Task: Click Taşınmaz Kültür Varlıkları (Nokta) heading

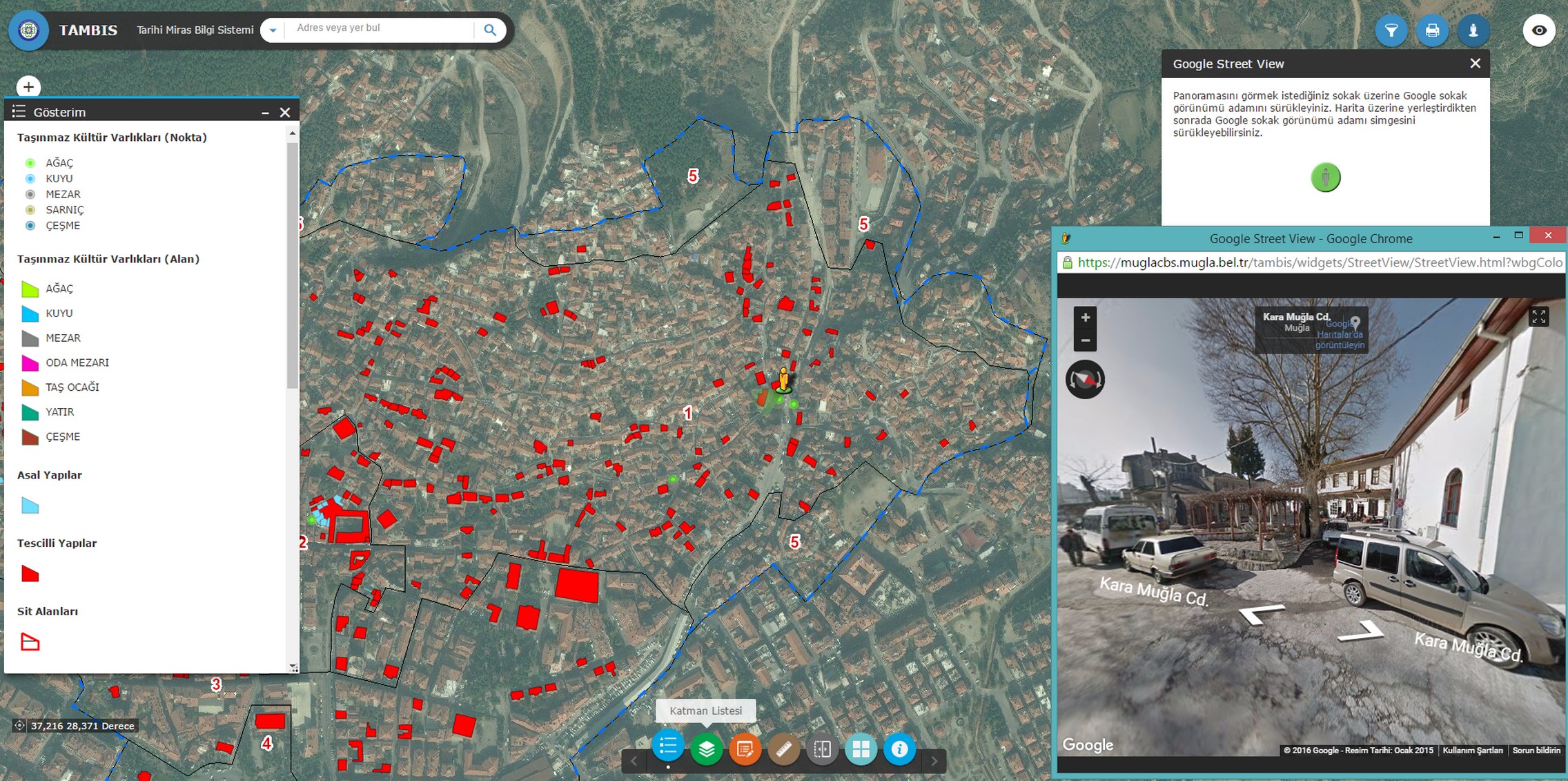Action: [x=112, y=137]
